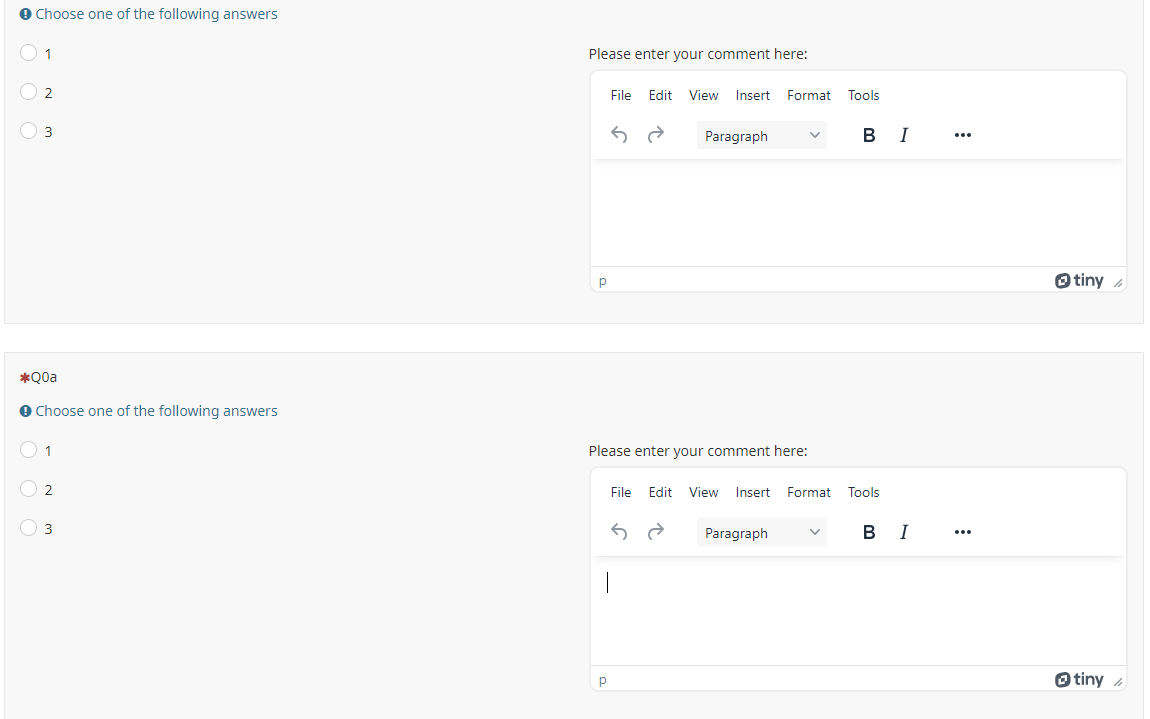Toggle bold in the upper comment editor
Screen dimensions: 1150x719
click(869, 135)
